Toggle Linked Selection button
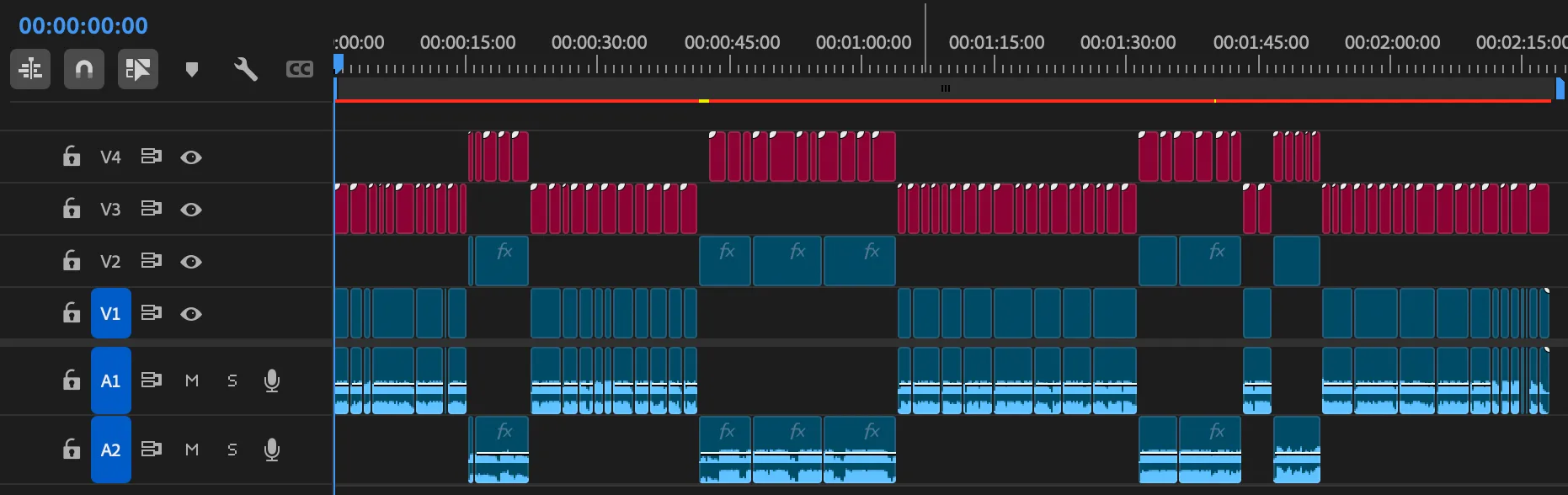 click(x=138, y=69)
